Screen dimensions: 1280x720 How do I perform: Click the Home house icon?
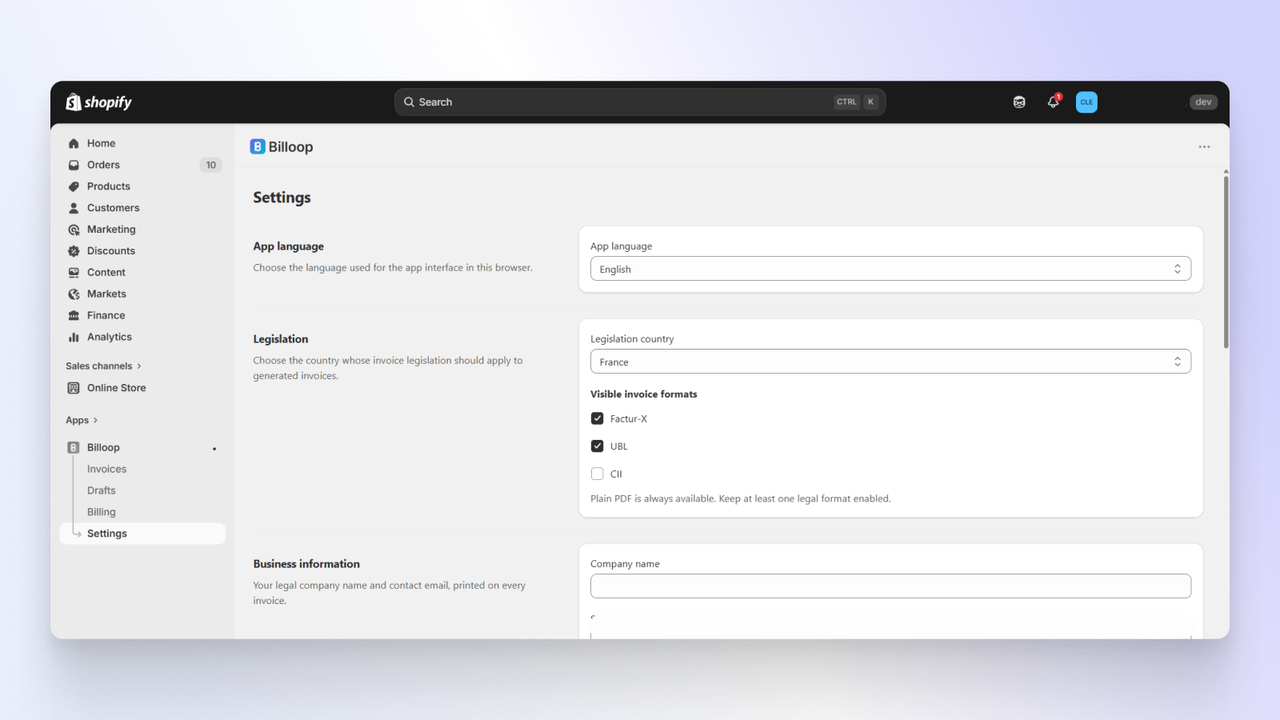point(74,143)
